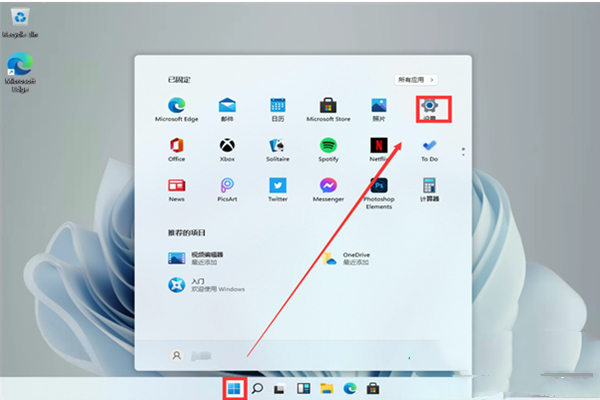The height and width of the screenshot is (400, 600).
Task: Open taskbar Search
Action: tap(257, 389)
